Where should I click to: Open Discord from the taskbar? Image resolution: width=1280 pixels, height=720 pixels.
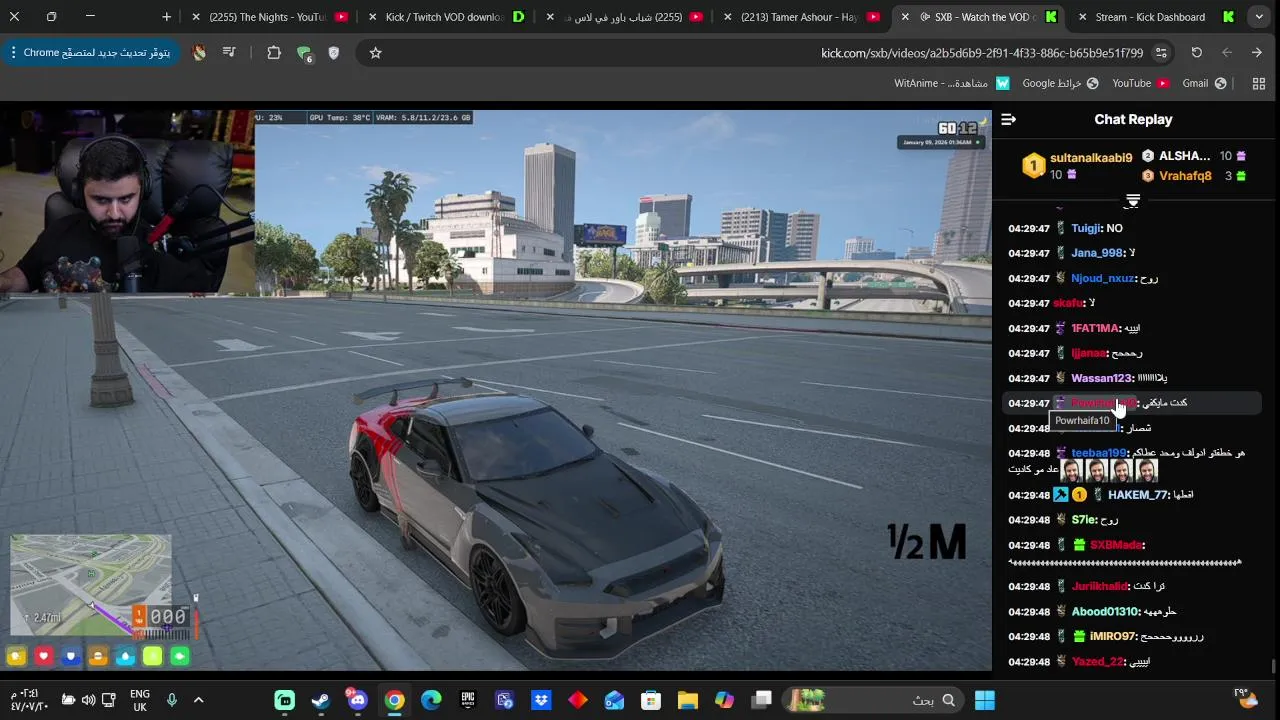[357, 700]
